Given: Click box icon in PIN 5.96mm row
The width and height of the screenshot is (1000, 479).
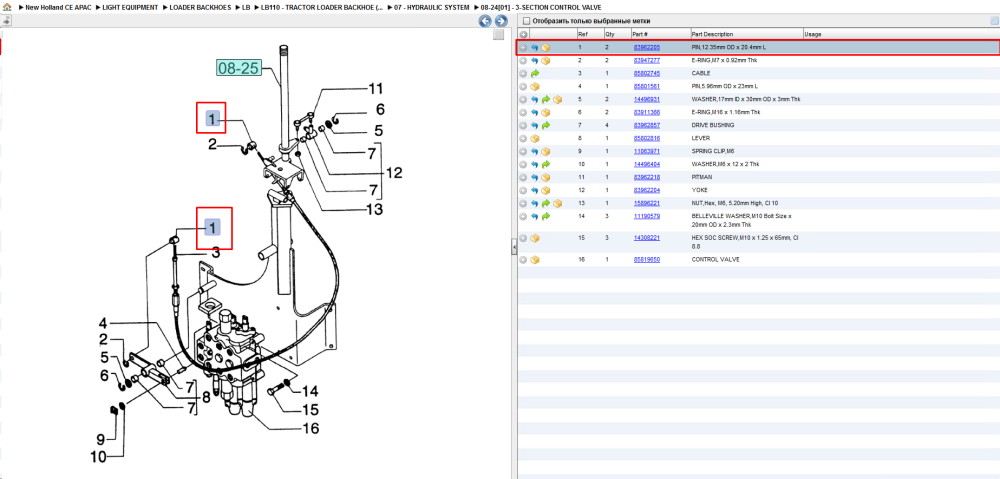Looking at the screenshot, I should pyautogui.click(x=534, y=86).
